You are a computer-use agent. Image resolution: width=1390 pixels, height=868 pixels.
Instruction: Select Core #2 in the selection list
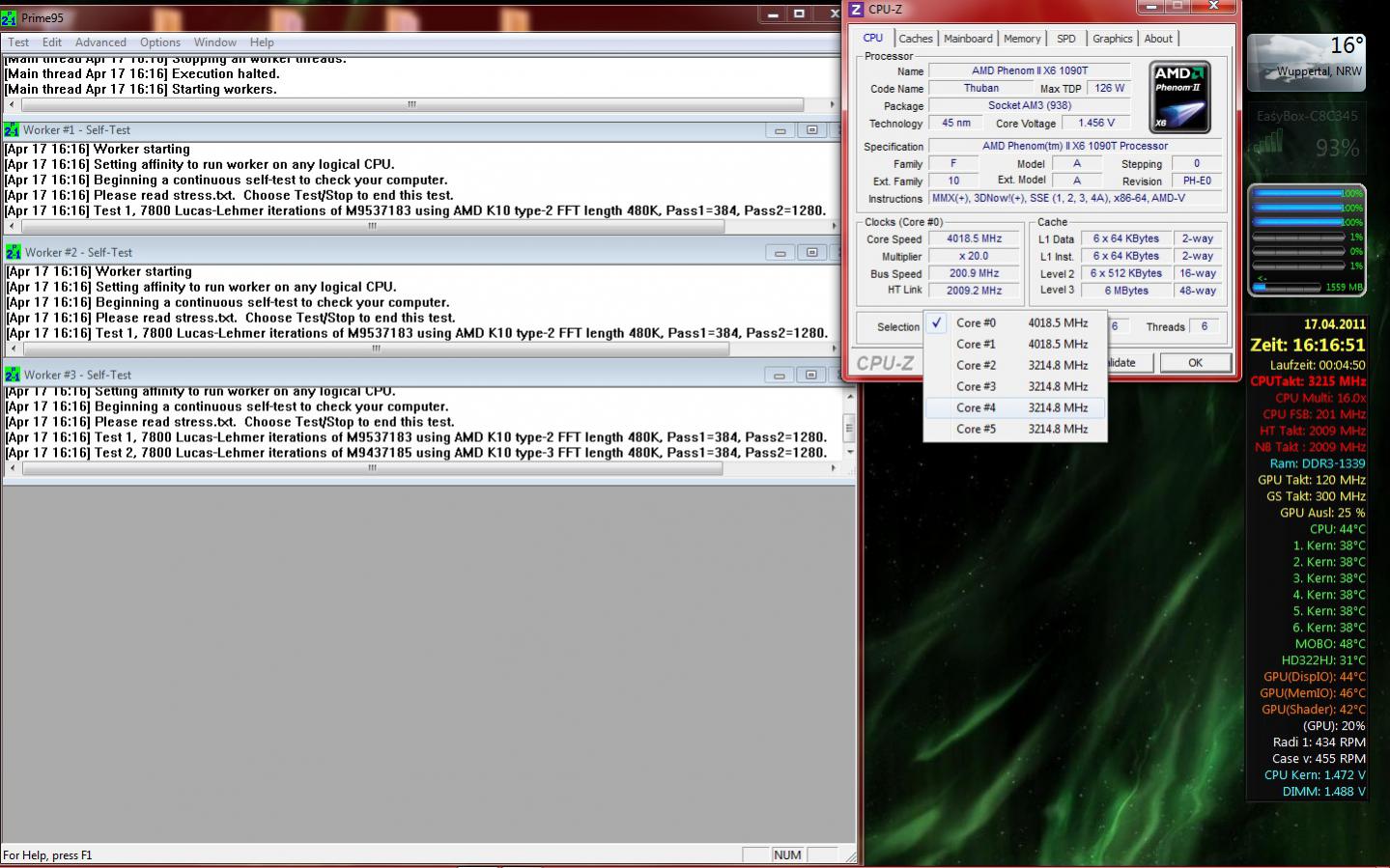1015,365
